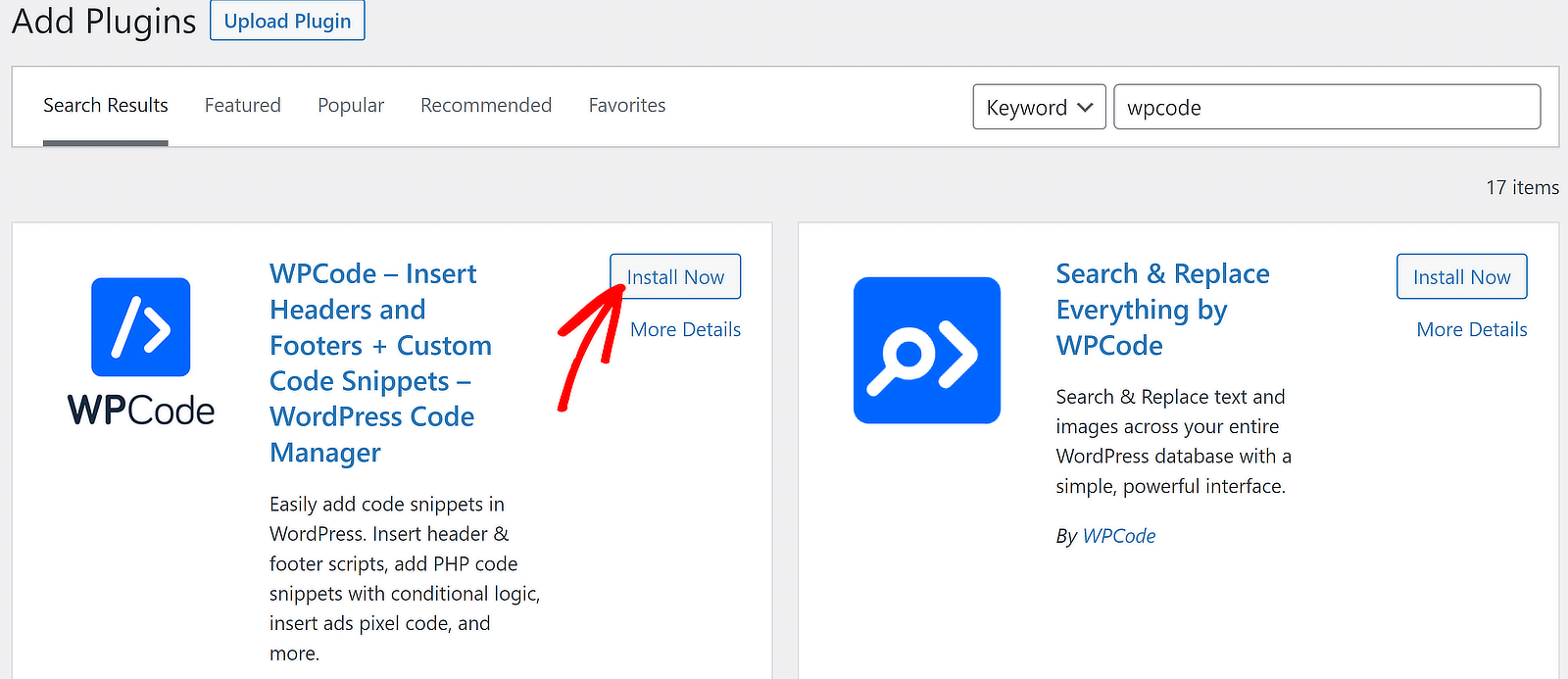This screenshot has width=1568, height=679.
Task: Switch to the Popular tab
Action: (351, 105)
